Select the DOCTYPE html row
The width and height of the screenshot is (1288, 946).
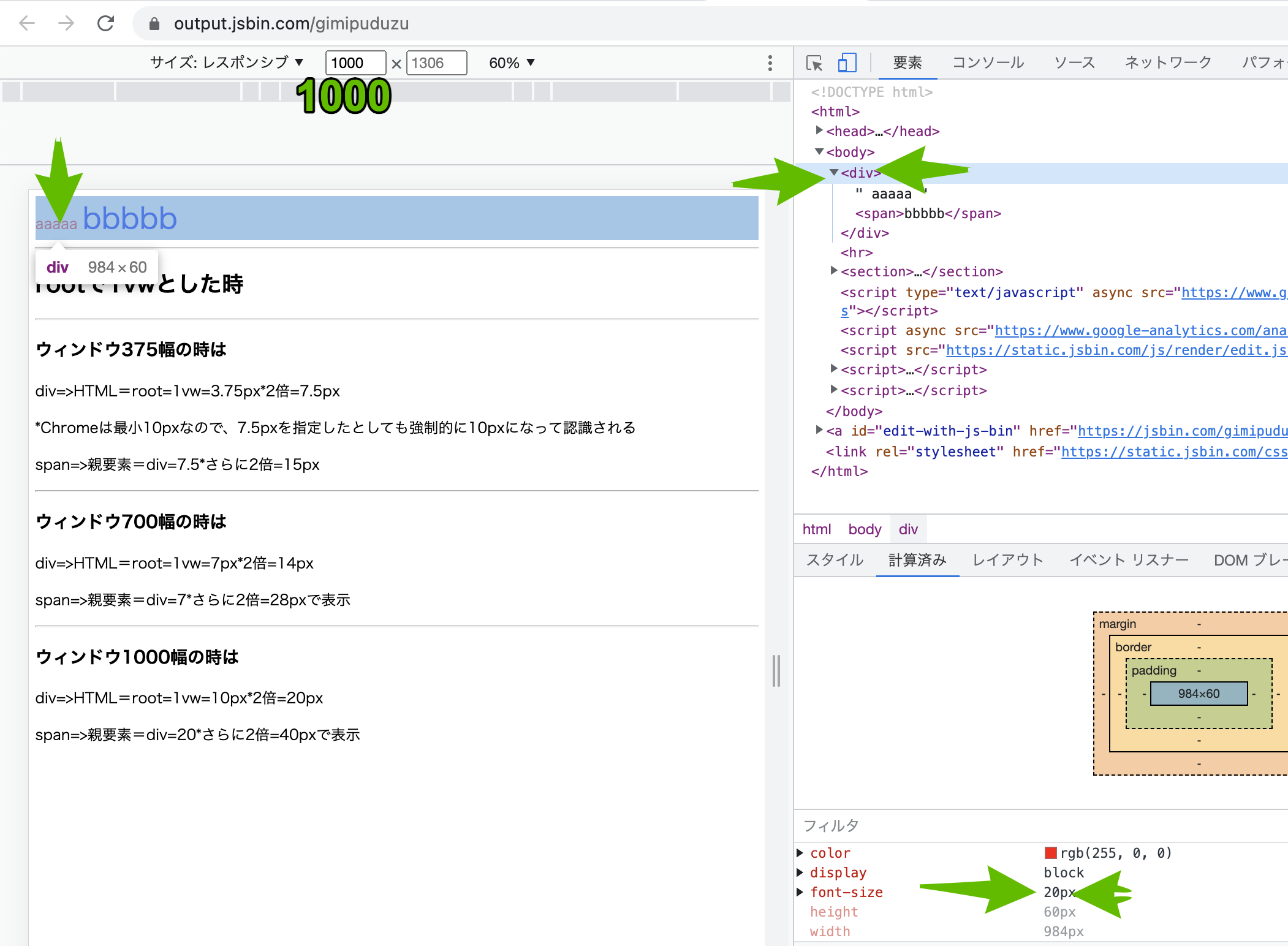[871, 92]
